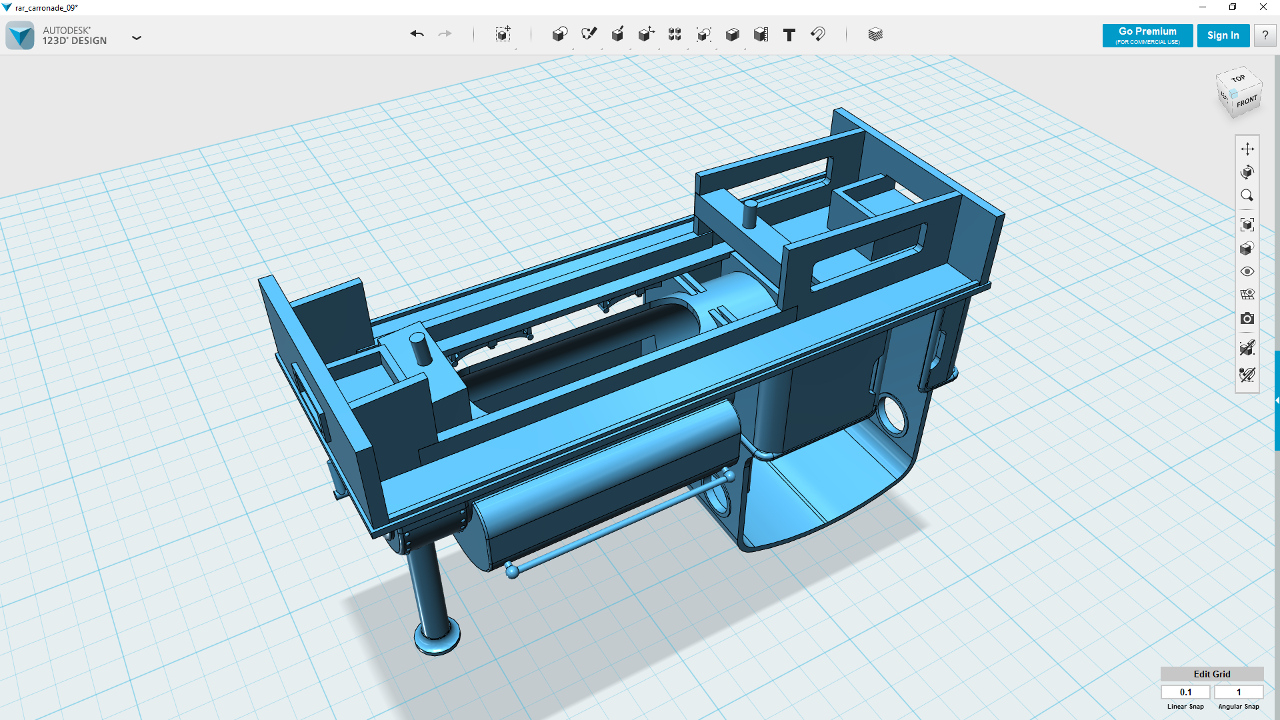Open the Combine tool menu

click(x=732, y=34)
